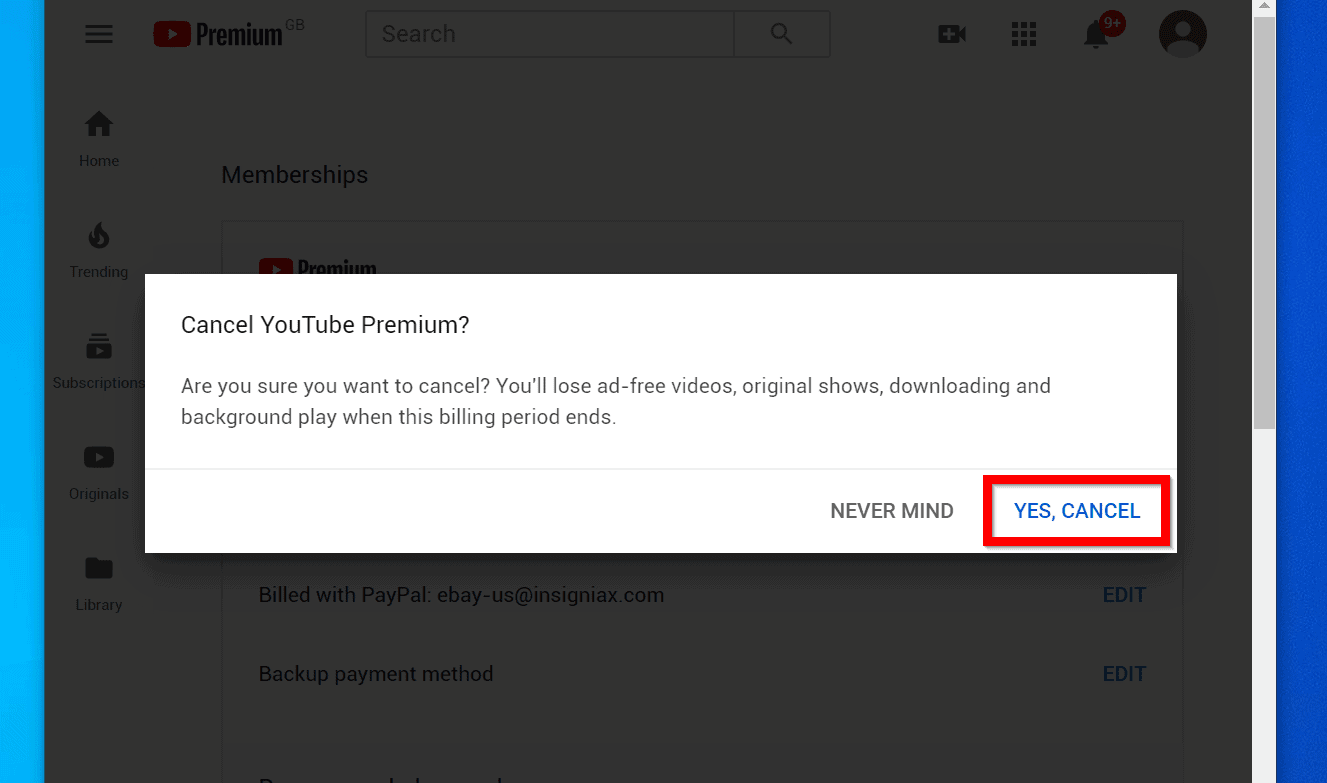
Task: Open the Google apps grid
Action: [1023, 34]
